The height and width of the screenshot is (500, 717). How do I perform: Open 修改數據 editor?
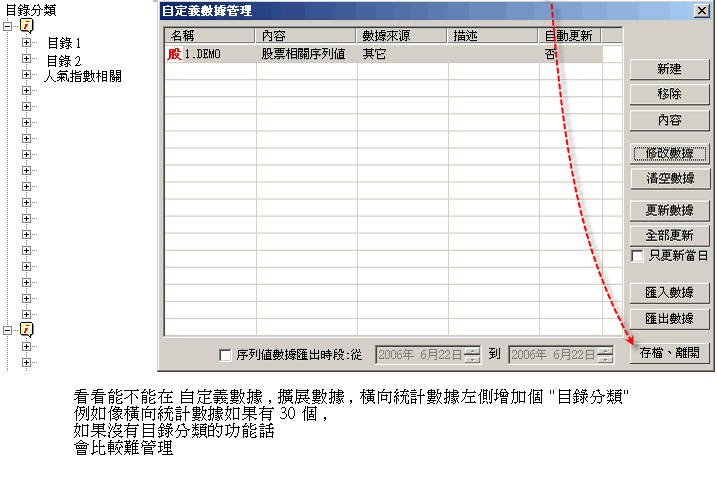[669, 154]
